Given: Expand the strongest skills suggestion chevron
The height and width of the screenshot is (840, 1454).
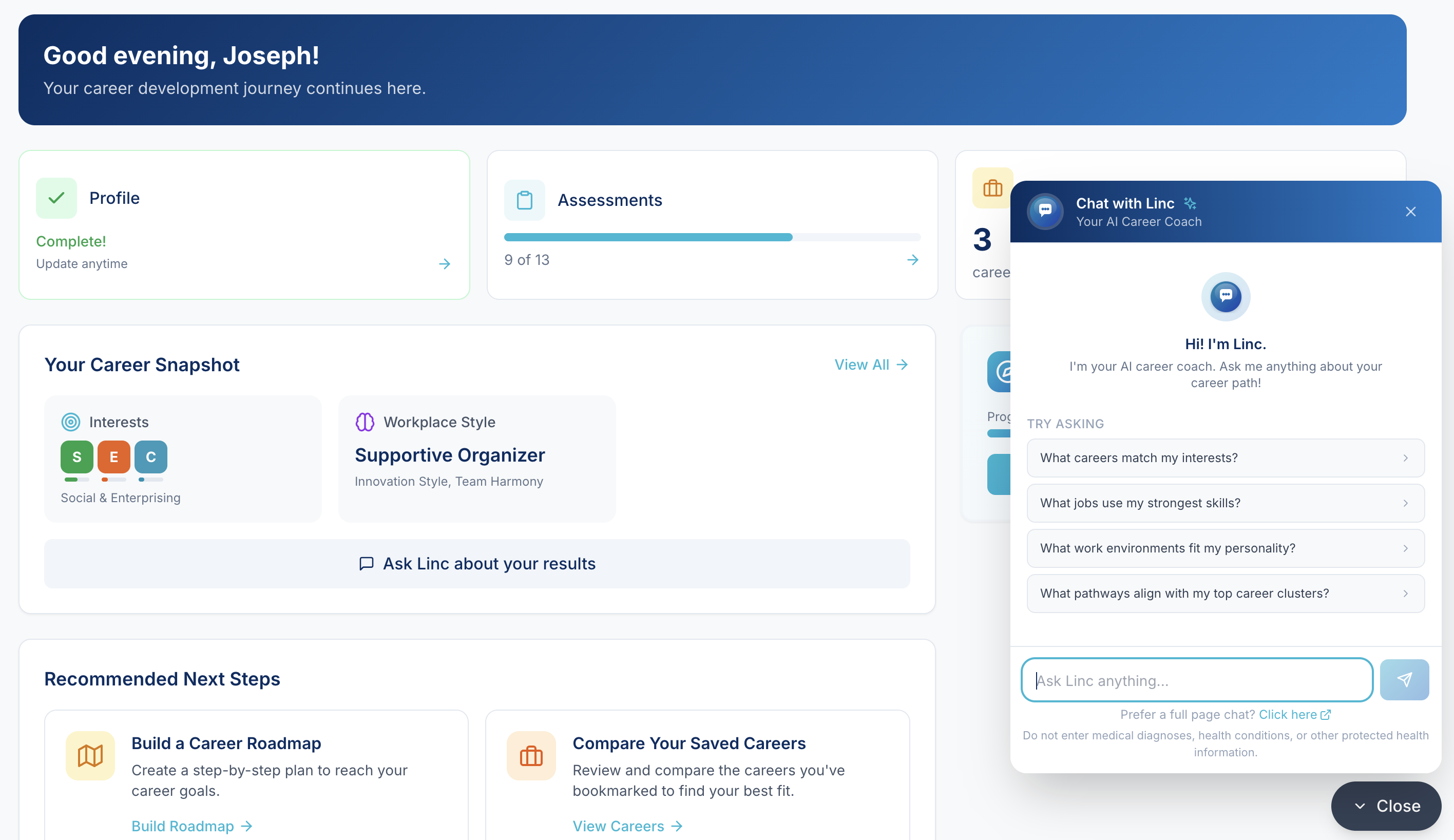Looking at the screenshot, I should (1406, 503).
